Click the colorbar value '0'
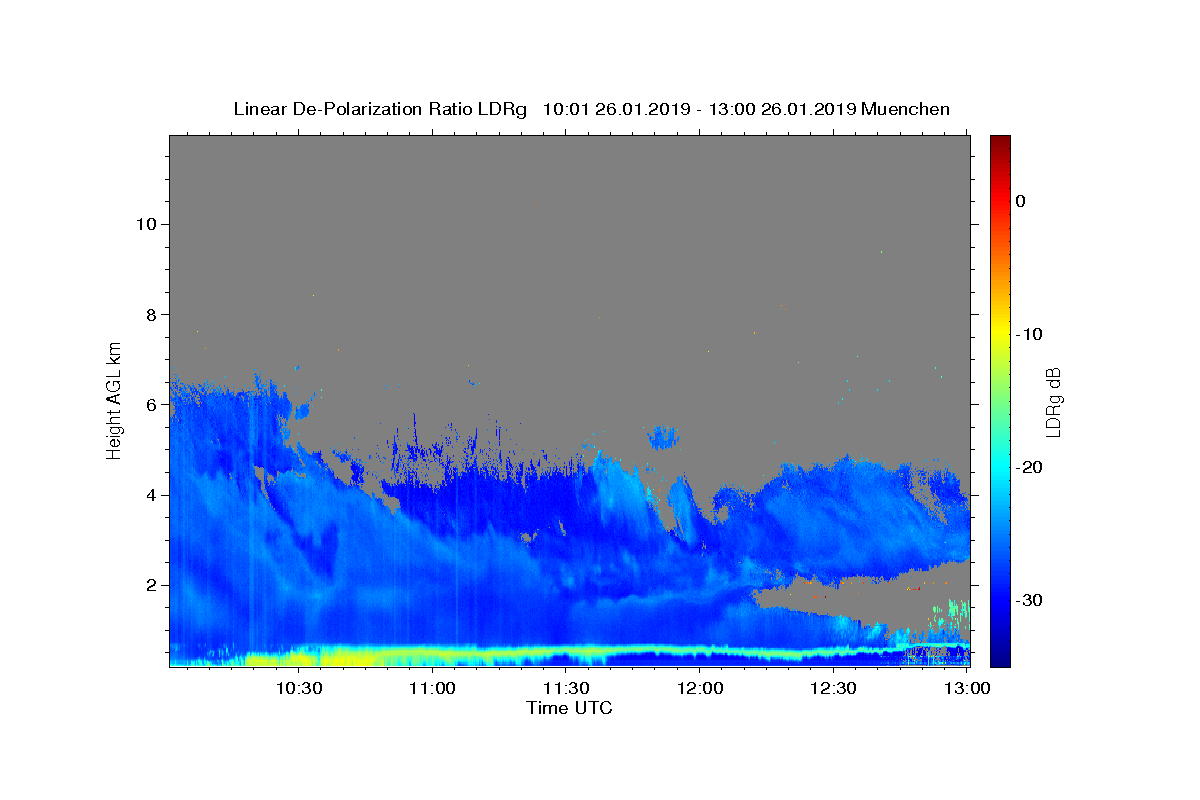1200x800 pixels. [1020, 201]
